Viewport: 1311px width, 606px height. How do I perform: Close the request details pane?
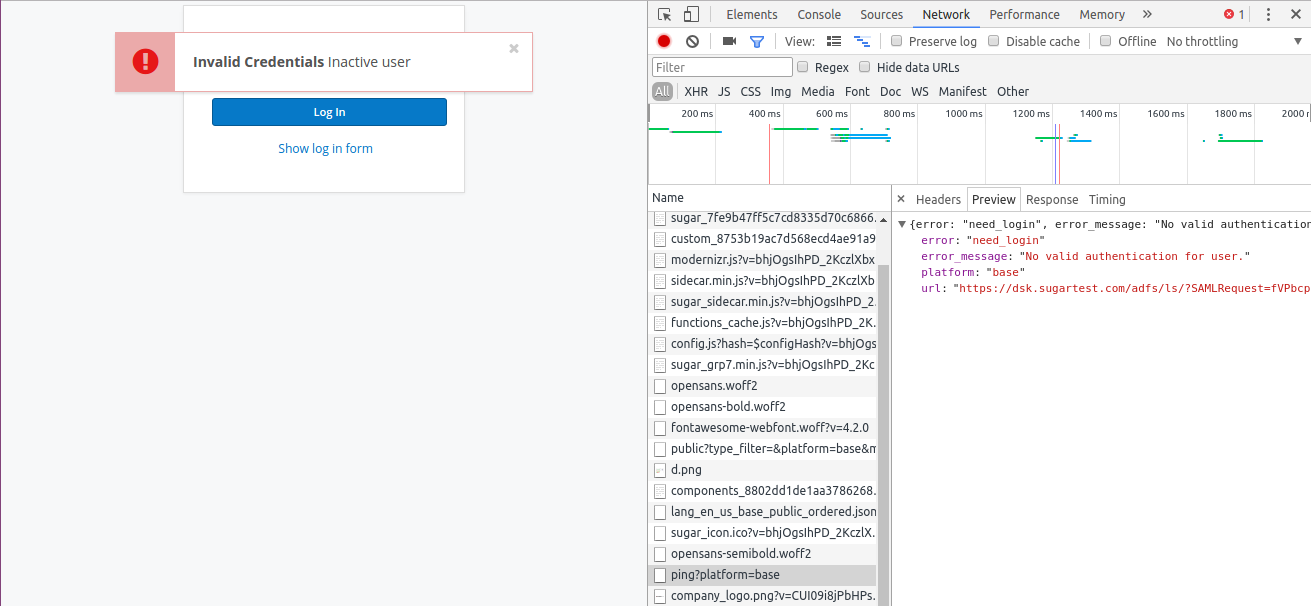[901, 199]
